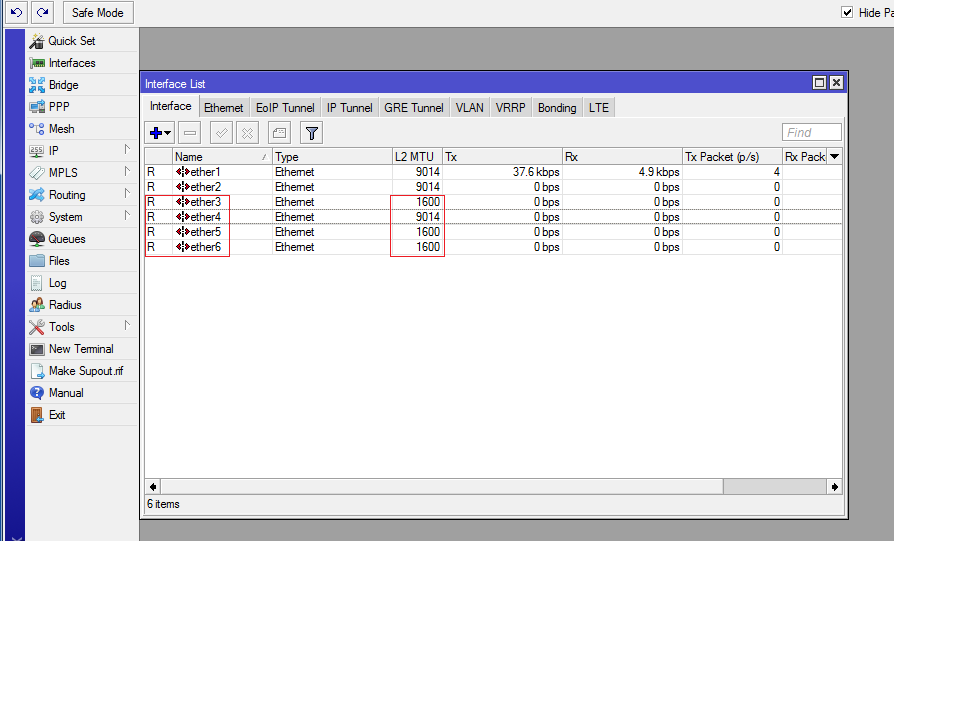The width and height of the screenshot is (960, 720).
Task: Click the Filter funnel button
Action: (312, 133)
